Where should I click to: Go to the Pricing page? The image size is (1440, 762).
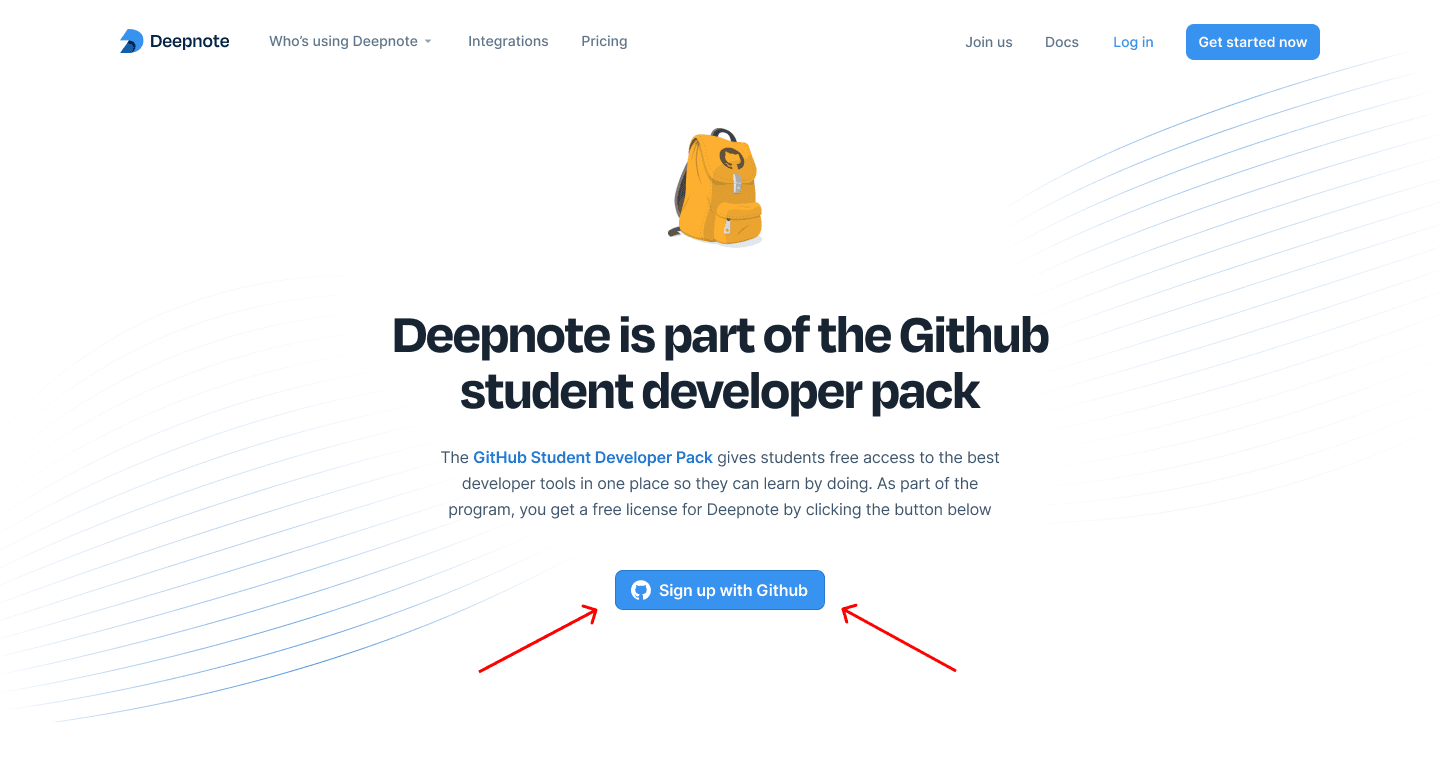click(x=604, y=41)
